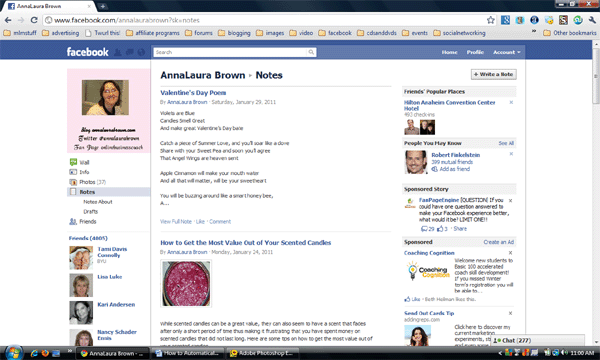
Task: Close the Send Out Cards Tip ad
Action: tap(510, 313)
